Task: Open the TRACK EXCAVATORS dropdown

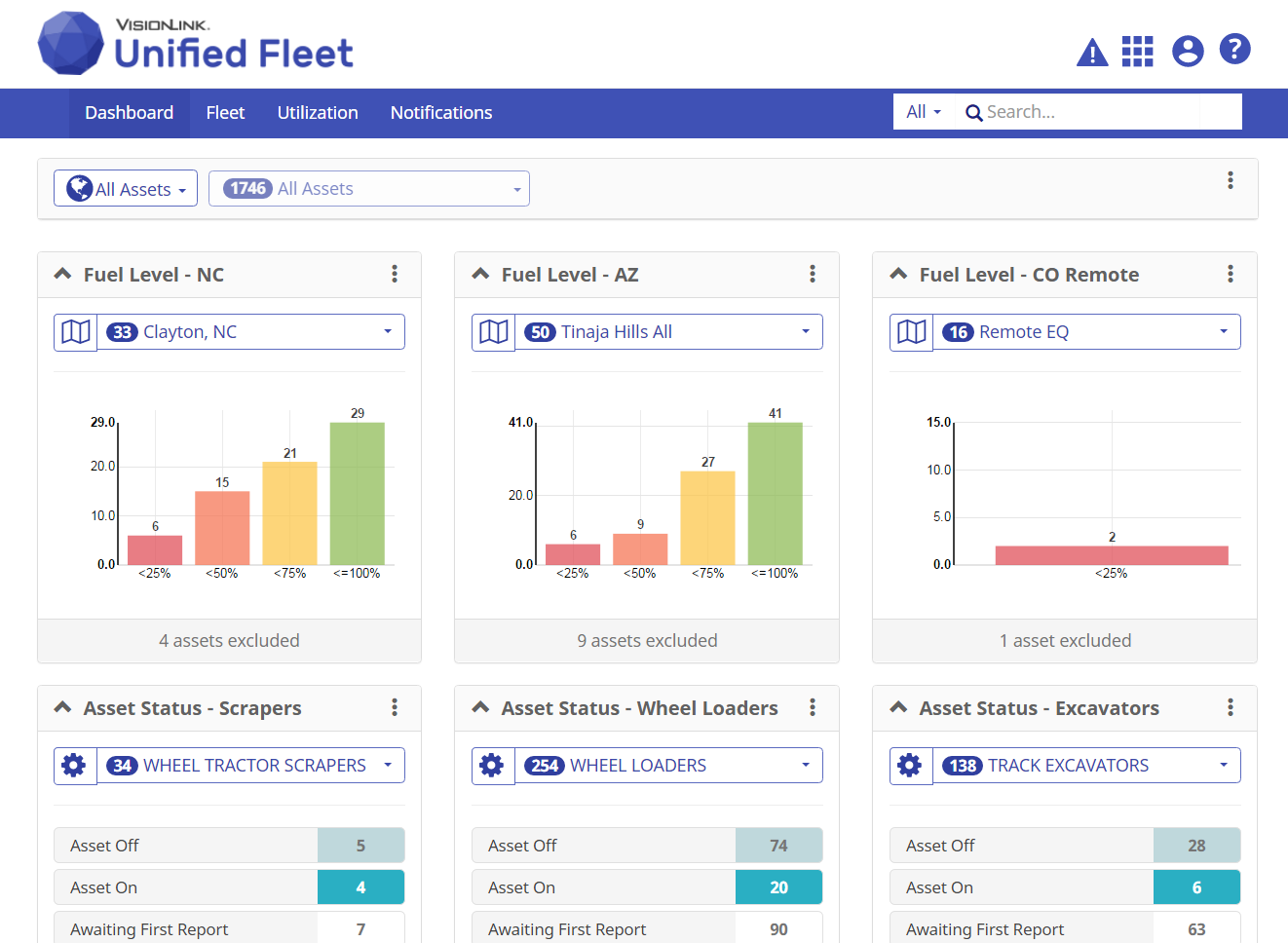Action: tap(1086, 766)
